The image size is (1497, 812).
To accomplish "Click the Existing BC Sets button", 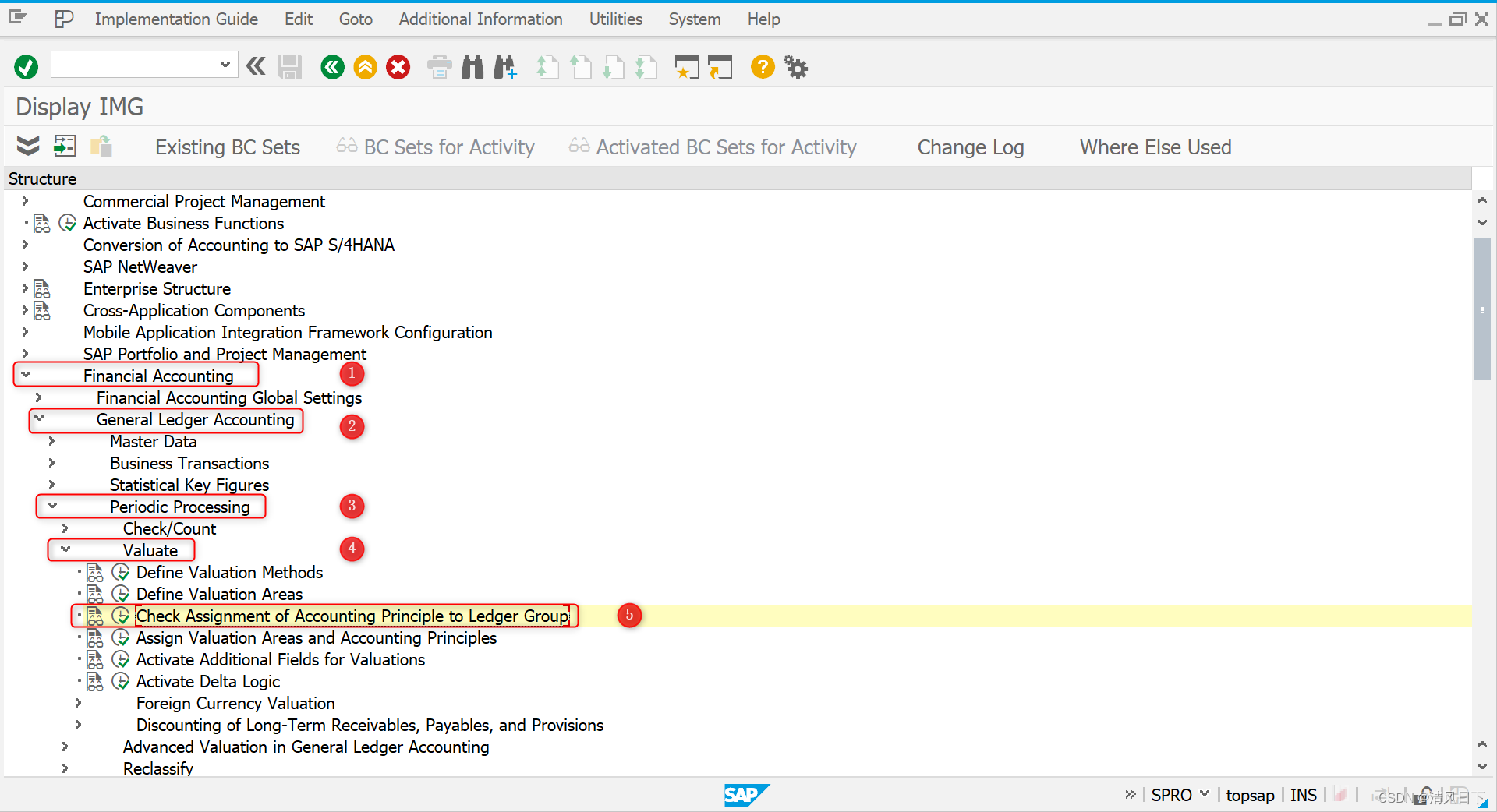I will tap(228, 147).
